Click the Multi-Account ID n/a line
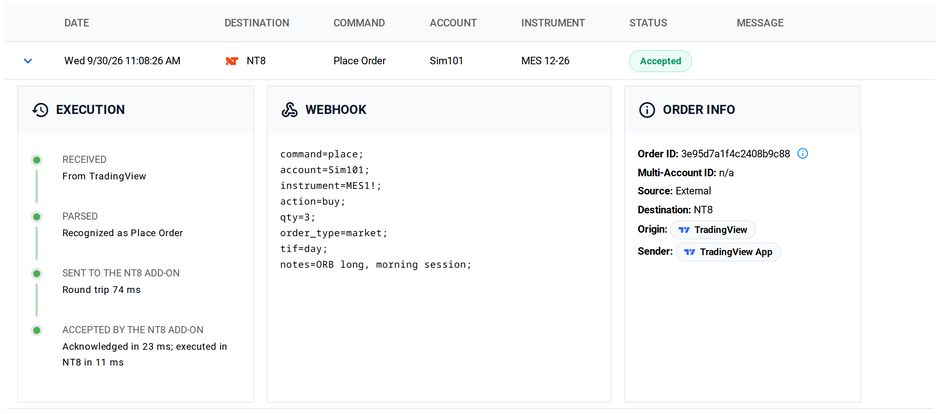940x414 pixels. [686, 173]
